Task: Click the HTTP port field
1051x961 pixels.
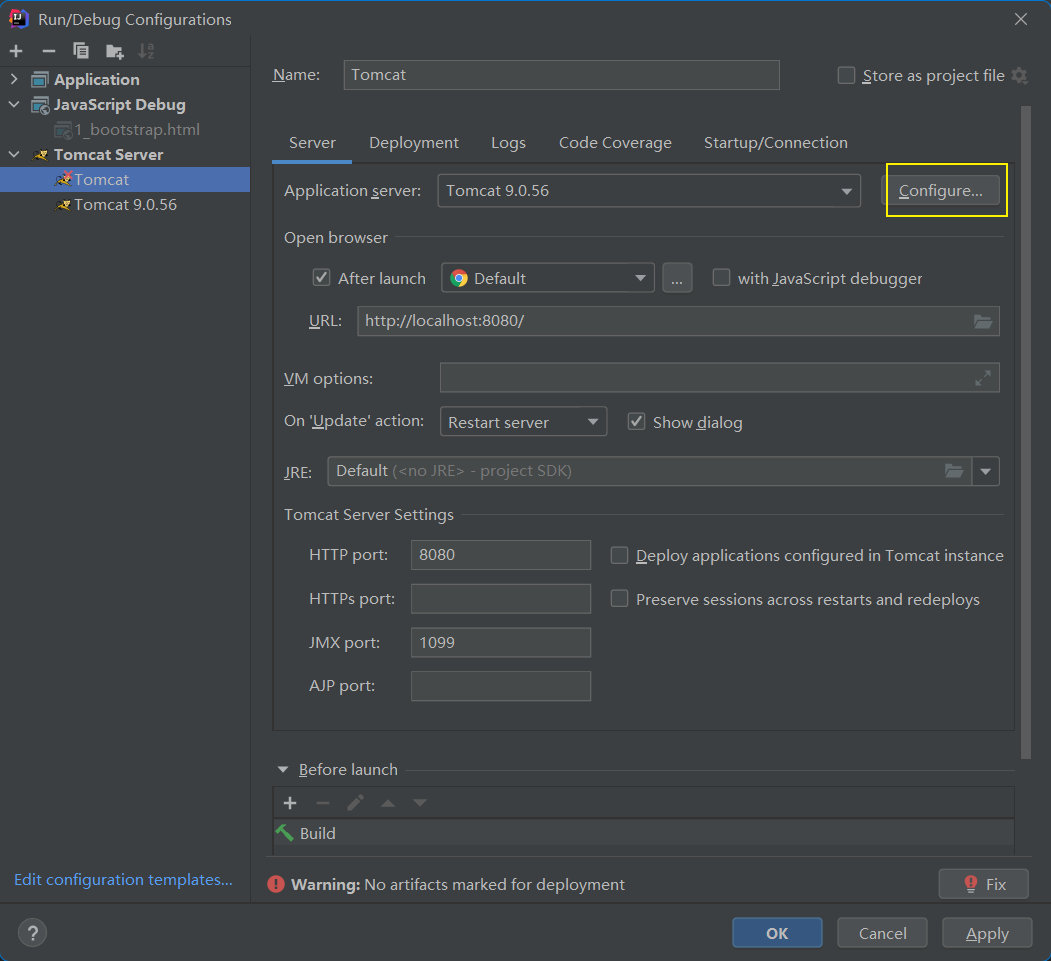Action: [501, 555]
